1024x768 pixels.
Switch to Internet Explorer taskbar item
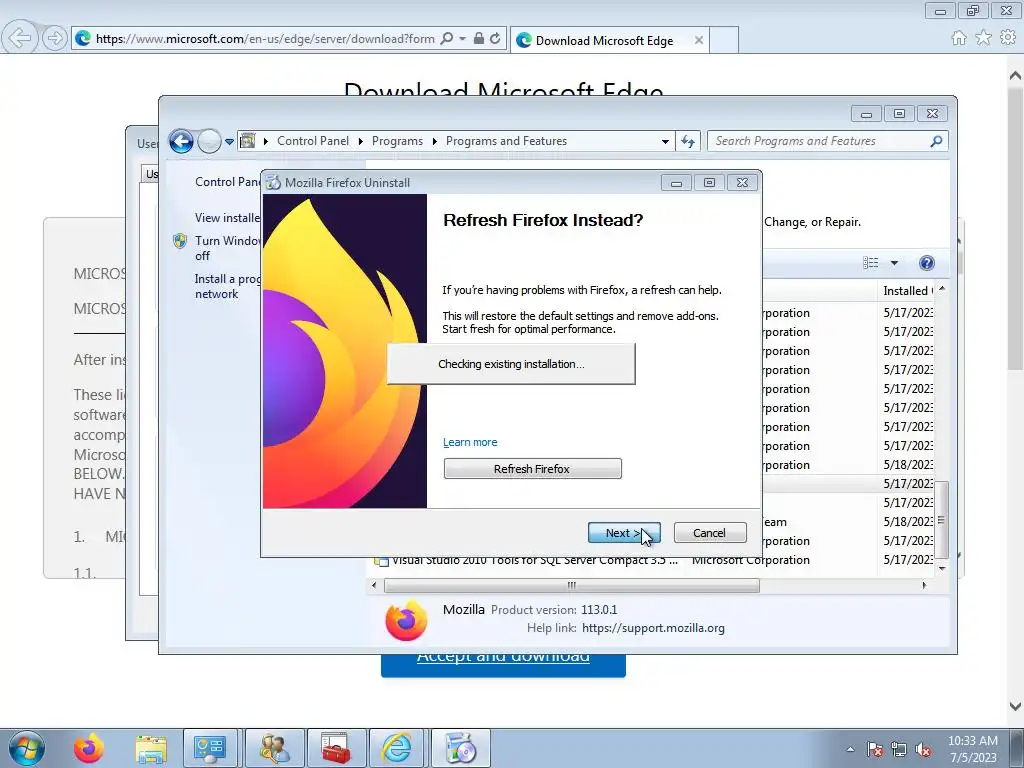click(398, 748)
